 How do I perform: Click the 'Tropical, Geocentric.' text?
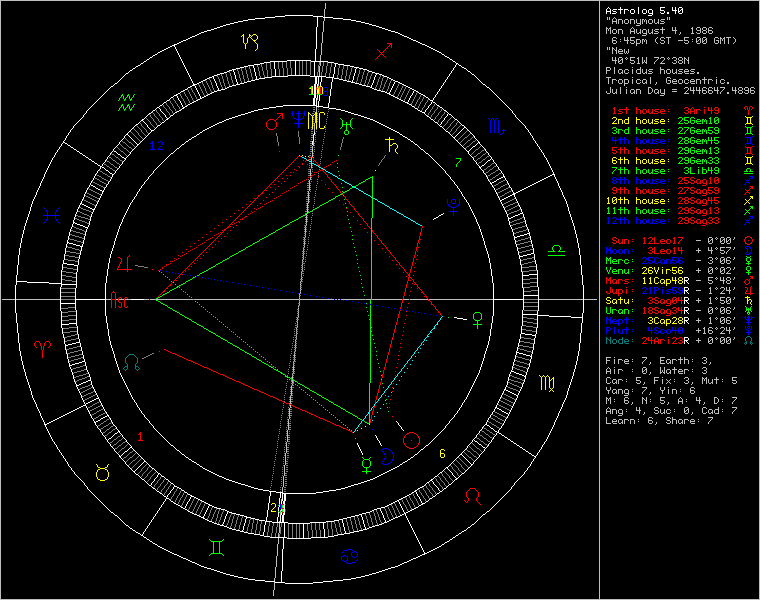point(667,81)
